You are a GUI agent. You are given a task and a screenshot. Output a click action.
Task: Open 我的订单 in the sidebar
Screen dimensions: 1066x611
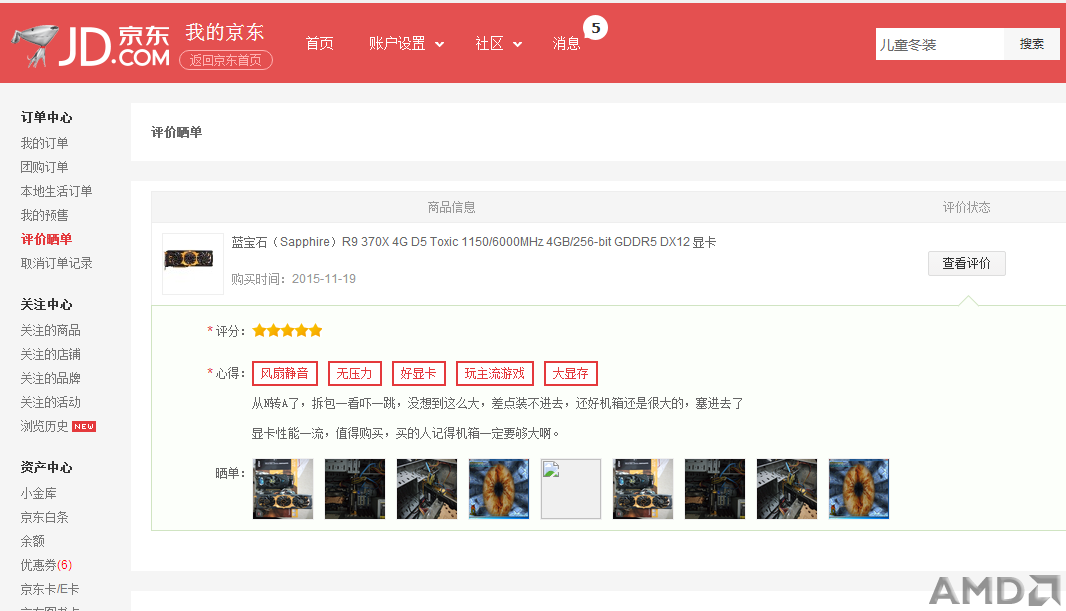click(x=44, y=143)
